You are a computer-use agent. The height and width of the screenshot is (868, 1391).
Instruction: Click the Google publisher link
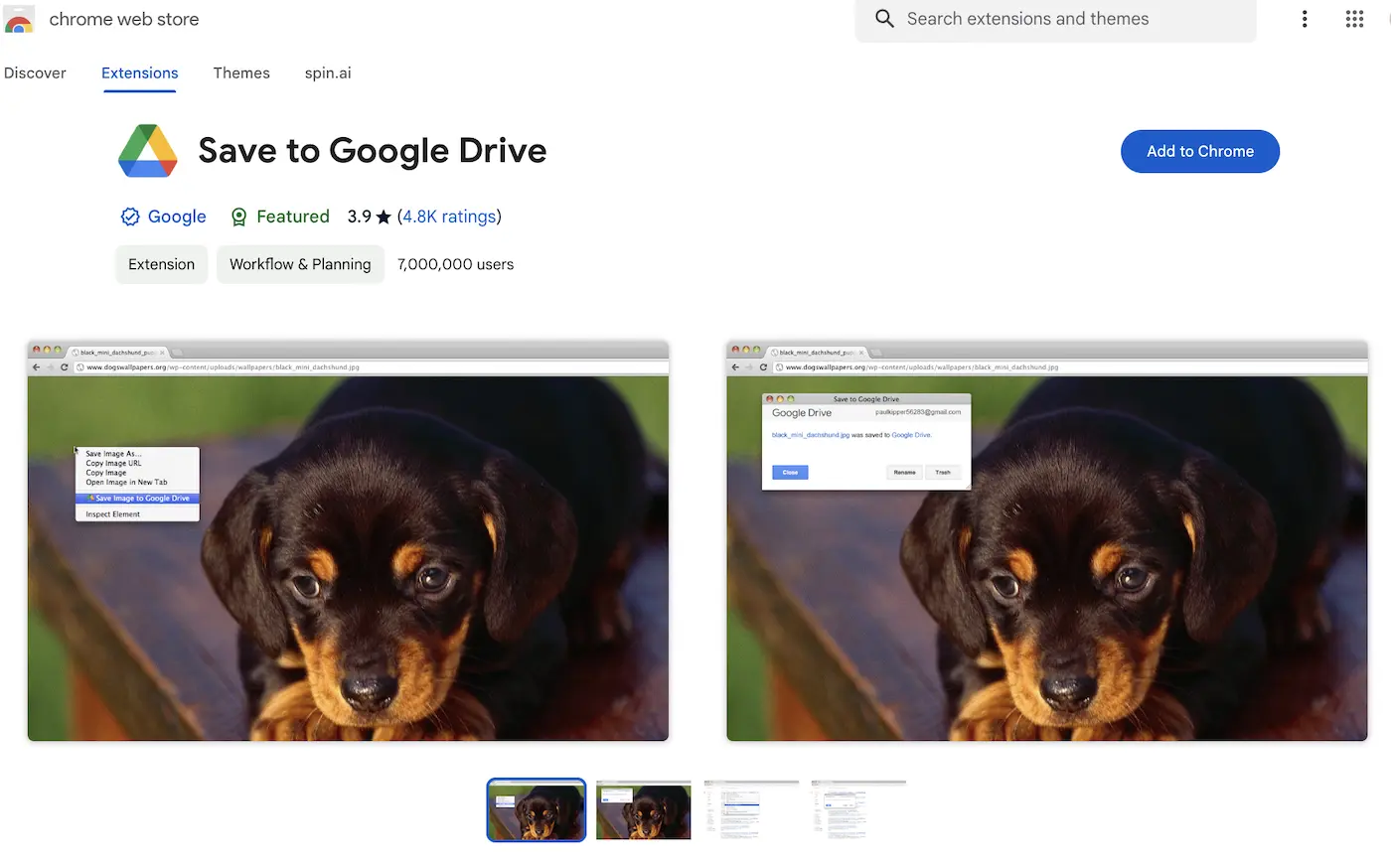(x=177, y=217)
